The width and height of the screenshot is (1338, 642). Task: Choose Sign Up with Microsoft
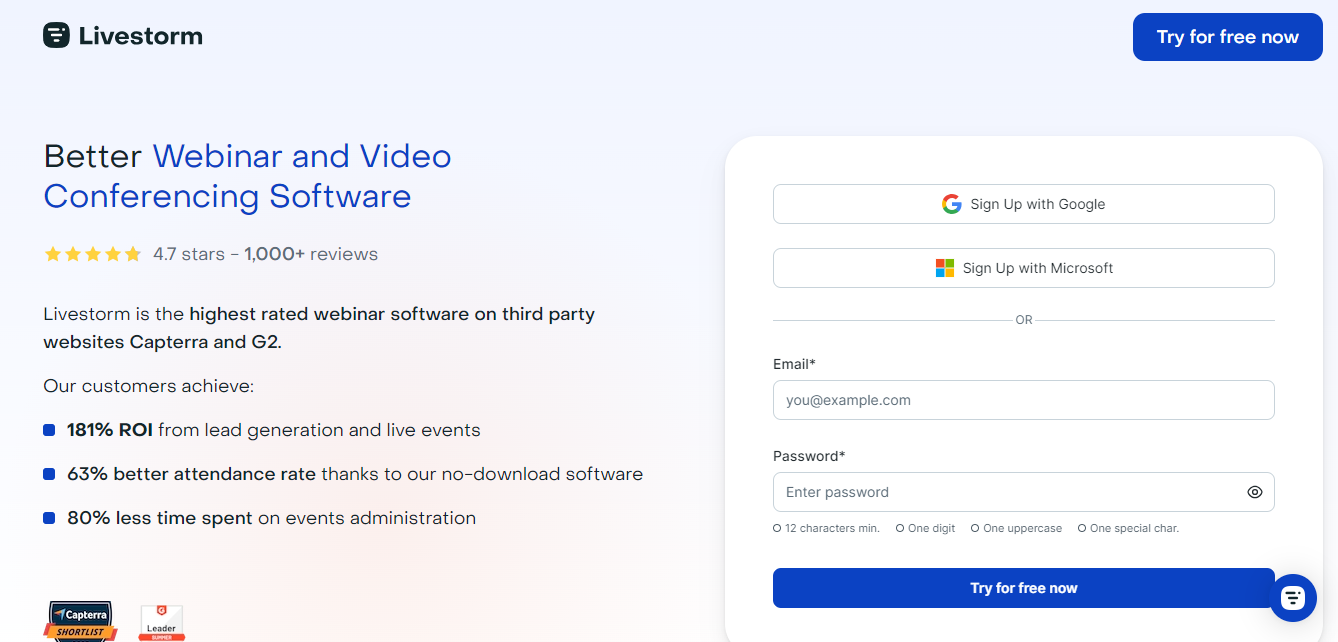[x=1023, y=268]
